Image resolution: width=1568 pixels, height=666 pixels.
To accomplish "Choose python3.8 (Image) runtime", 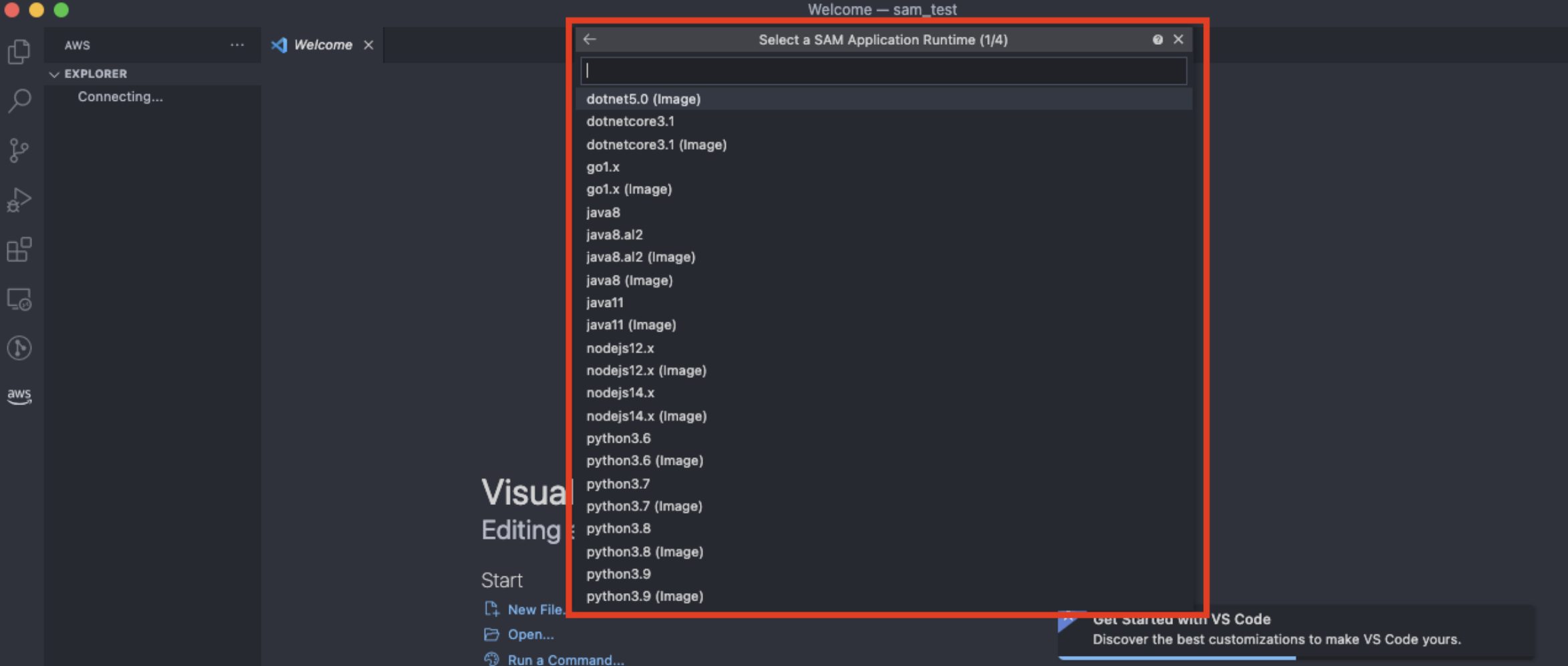I will click(x=884, y=552).
